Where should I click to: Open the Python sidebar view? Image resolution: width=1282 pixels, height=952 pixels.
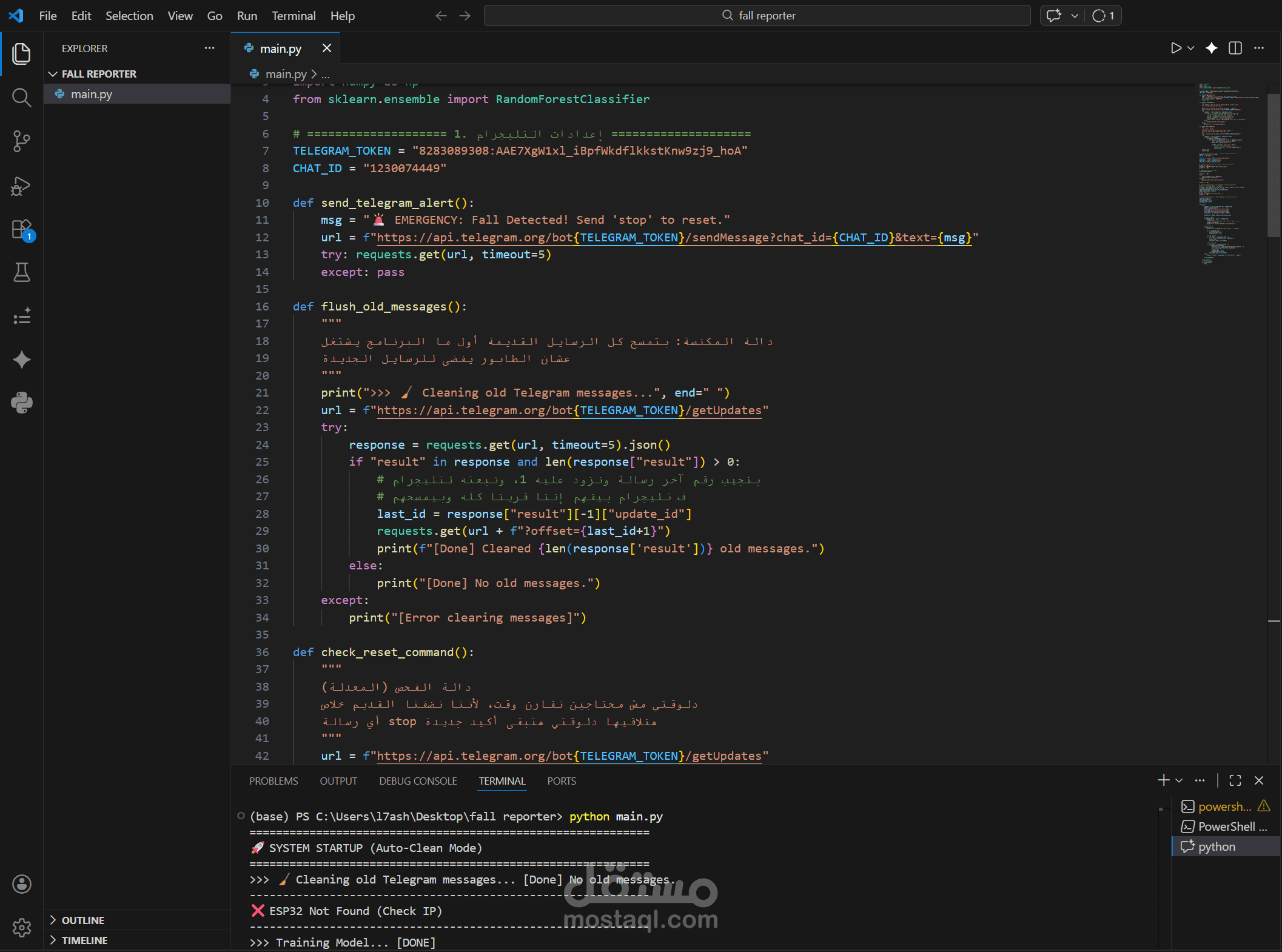pos(21,403)
